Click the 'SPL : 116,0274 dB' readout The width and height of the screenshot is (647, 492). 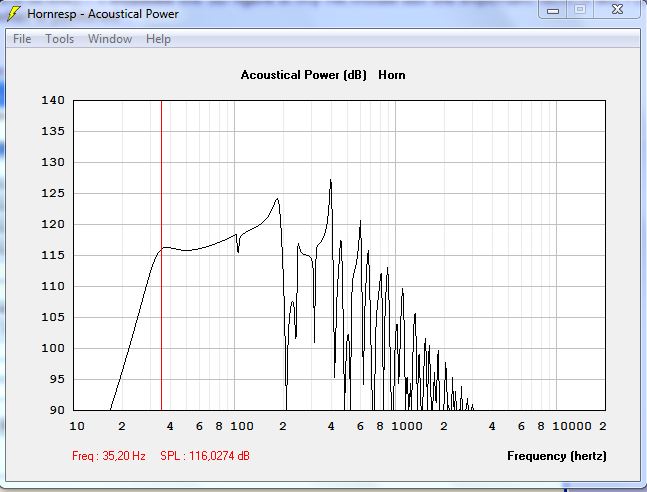[x=205, y=456]
